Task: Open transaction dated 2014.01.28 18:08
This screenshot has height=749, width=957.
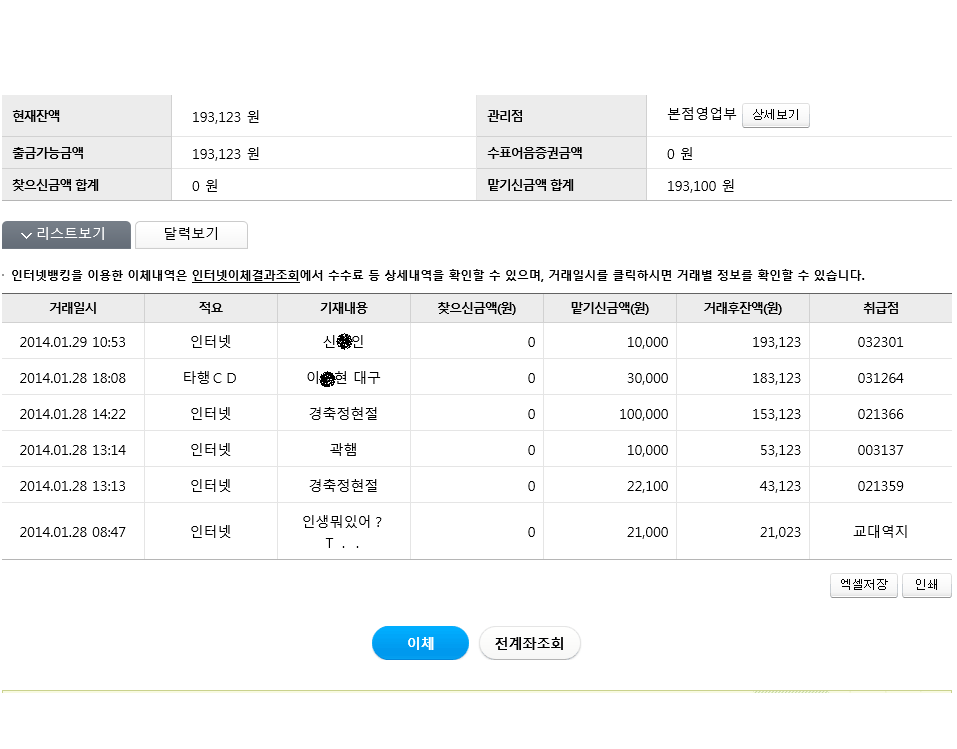Action: click(73, 378)
